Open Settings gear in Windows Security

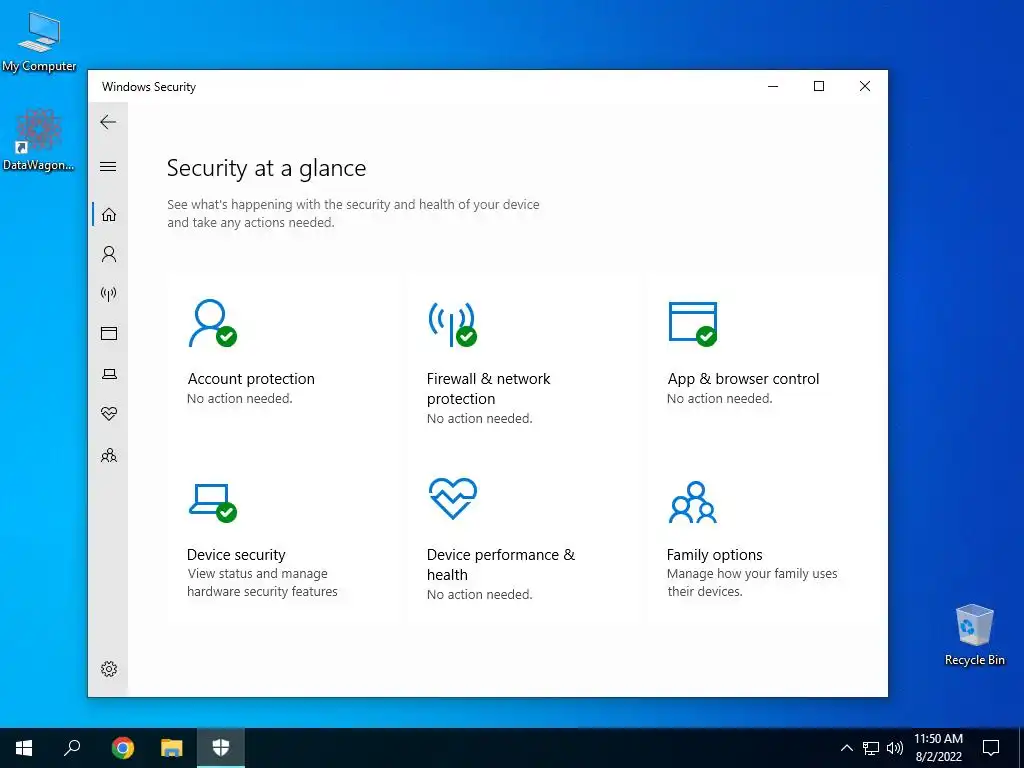[109, 669]
